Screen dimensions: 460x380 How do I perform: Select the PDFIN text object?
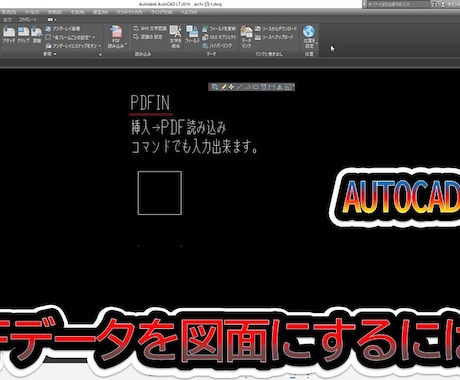pos(150,103)
